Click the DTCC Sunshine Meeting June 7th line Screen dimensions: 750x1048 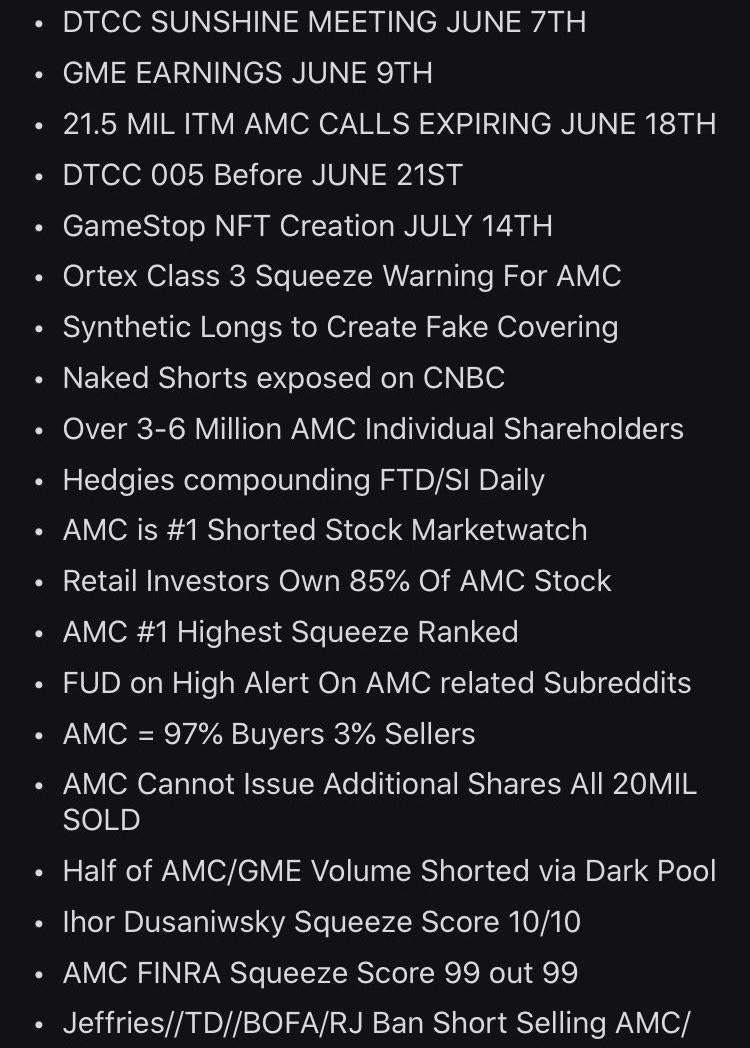(x=324, y=22)
